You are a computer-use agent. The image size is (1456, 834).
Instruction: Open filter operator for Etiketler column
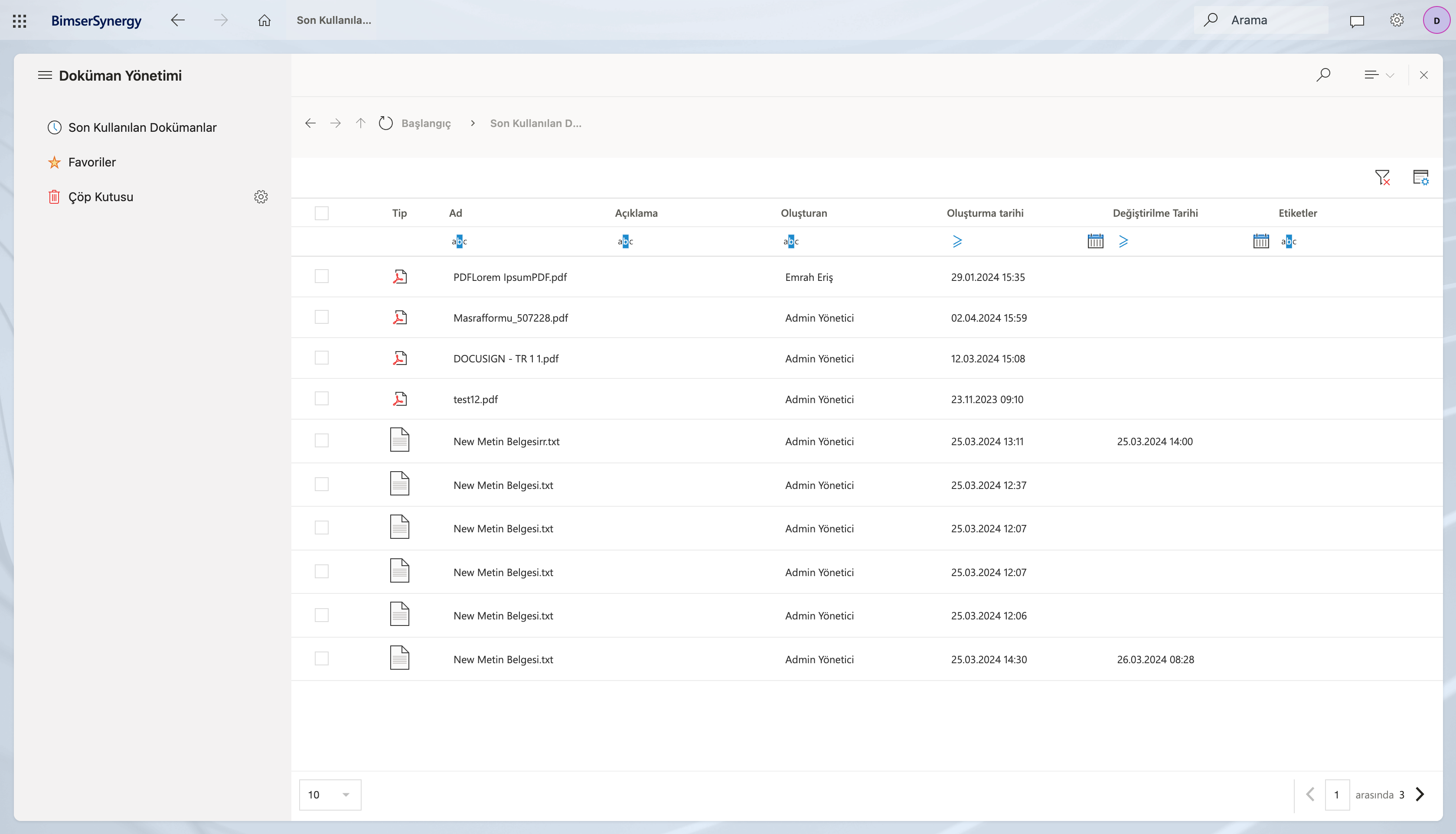click(x=1289, y=241)
